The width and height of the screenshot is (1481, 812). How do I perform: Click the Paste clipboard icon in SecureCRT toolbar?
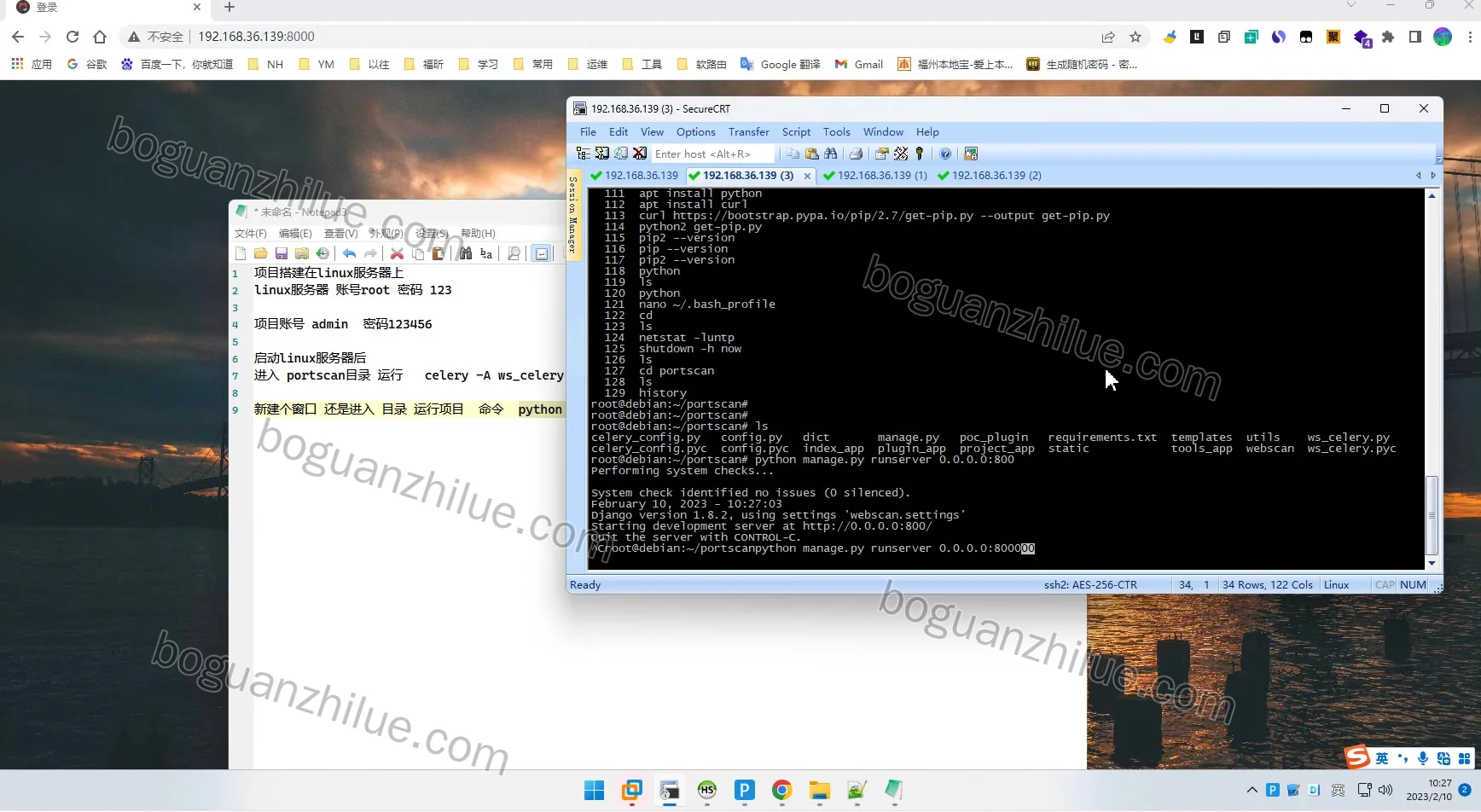coord(812,154)
